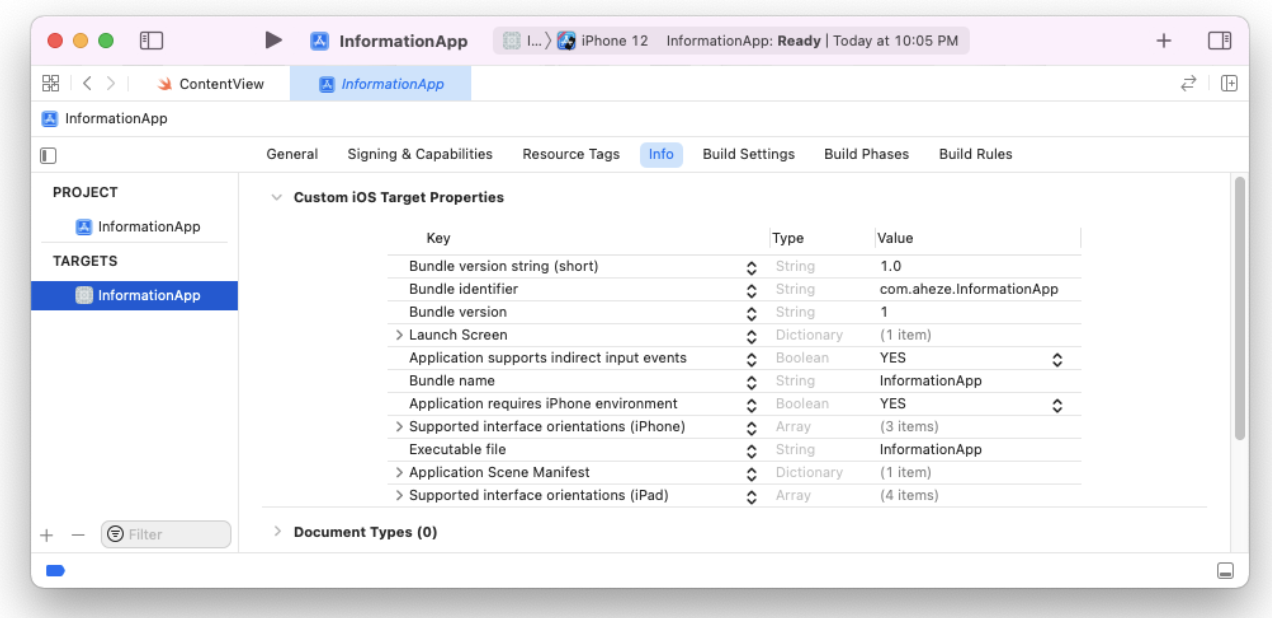Open key stepper for Launch Screen
Viewport: 1272px width, 618px height.
(x=751, y=336)
